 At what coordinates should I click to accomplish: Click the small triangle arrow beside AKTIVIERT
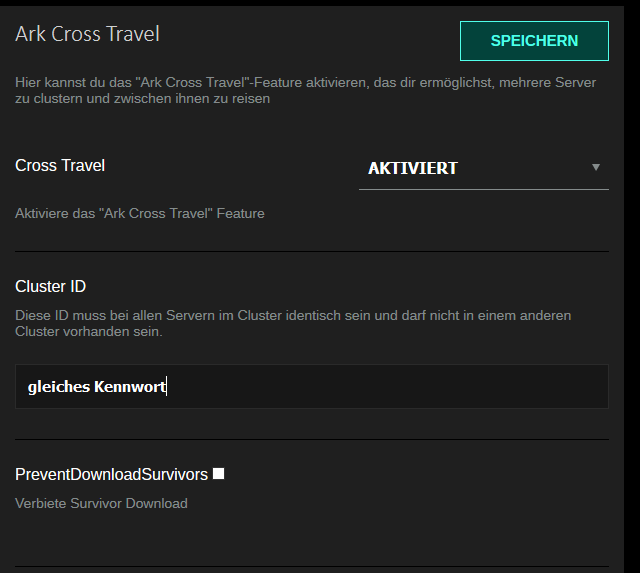596,167
